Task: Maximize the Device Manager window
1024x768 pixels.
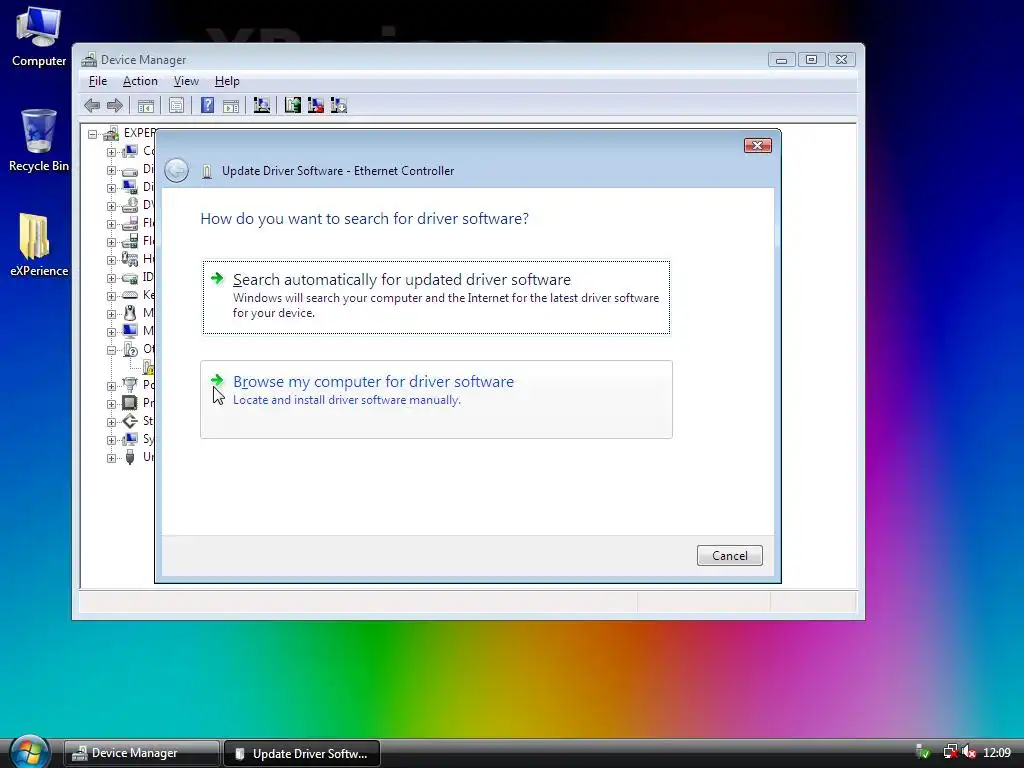Action: pos(811,59)
